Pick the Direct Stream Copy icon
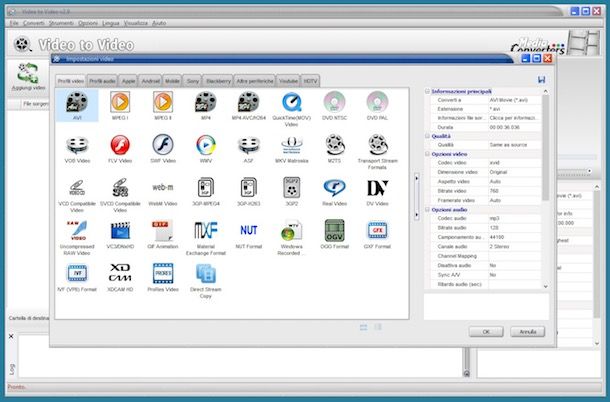Viewport: 610px width, 402px height. pos(205,274)
